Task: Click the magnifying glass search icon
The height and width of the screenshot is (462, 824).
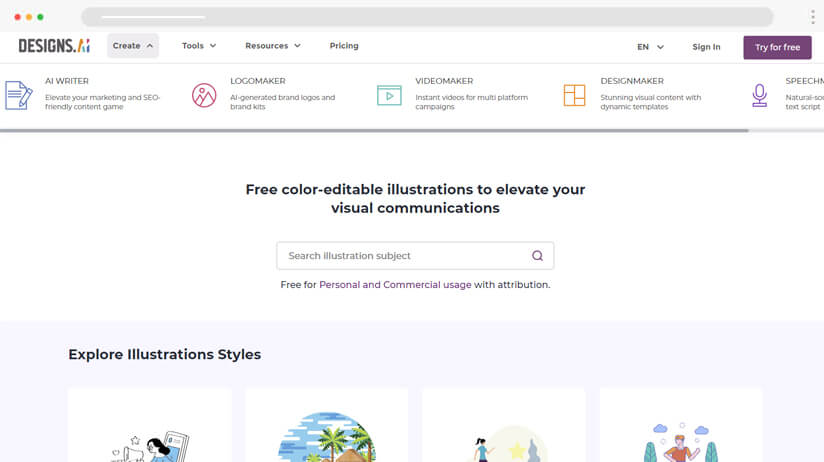Action: (x=537, y=256)
